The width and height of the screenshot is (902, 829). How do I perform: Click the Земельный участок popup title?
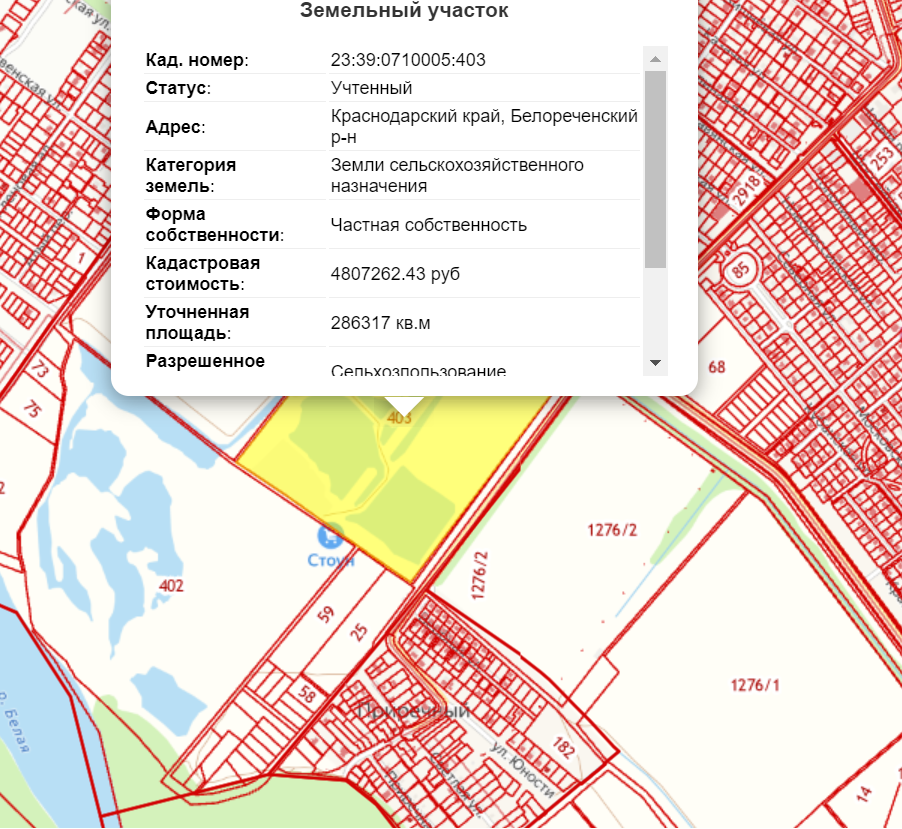pos(404,10)
